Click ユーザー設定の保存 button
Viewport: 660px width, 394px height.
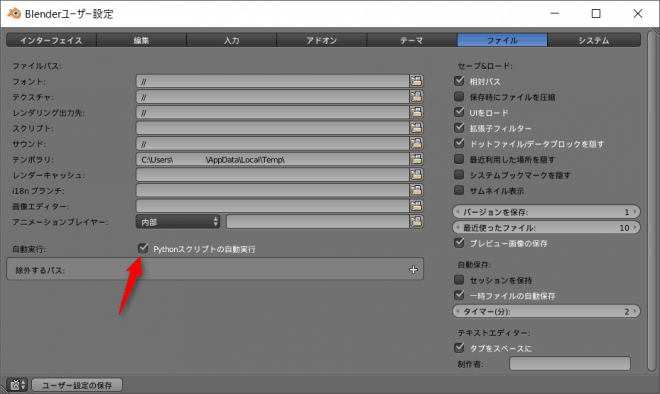click(77, 385)
